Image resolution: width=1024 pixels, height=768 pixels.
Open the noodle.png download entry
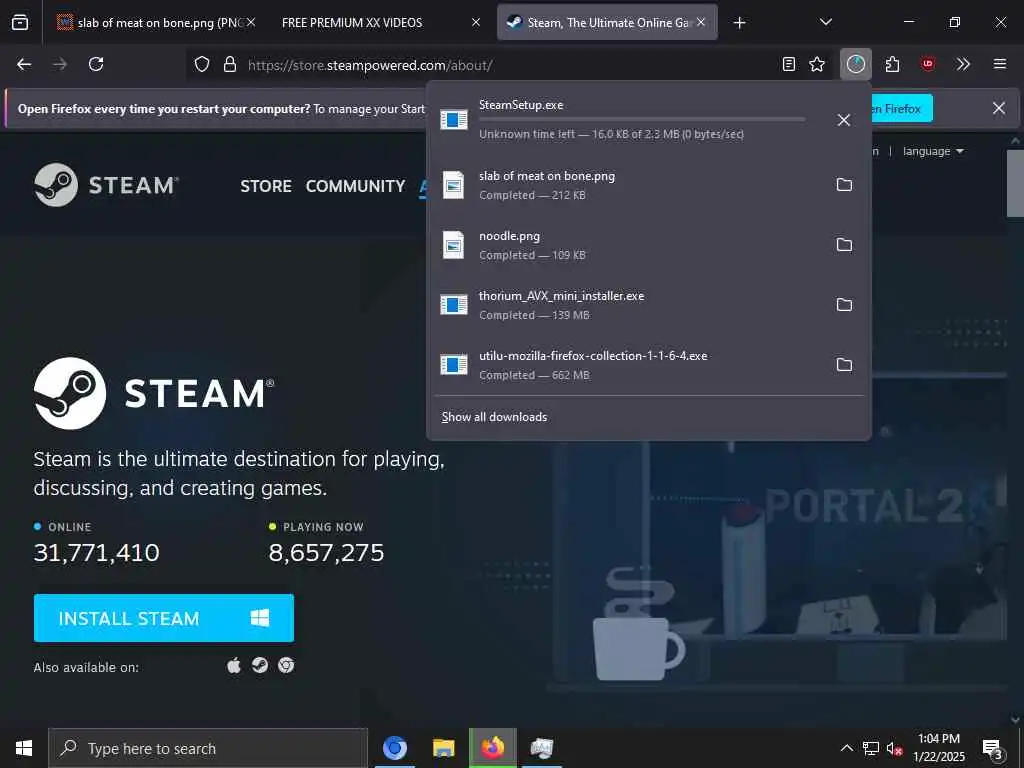[627, 245]
